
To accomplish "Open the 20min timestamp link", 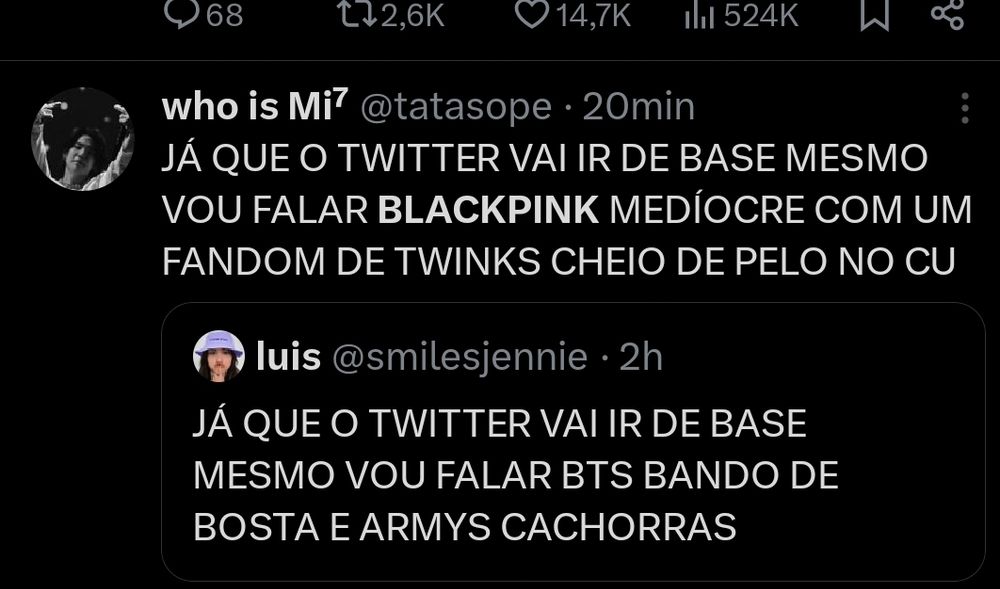I will click(x=638, y=107).
